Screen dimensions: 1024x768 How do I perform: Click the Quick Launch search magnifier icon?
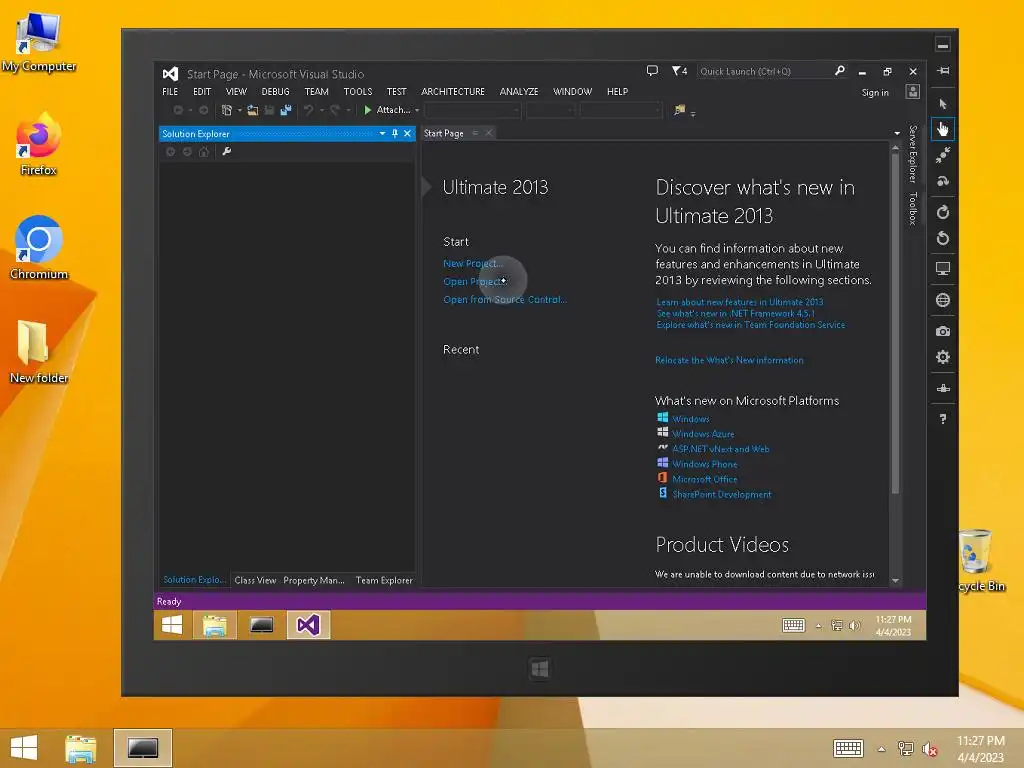pyautogui.click(x=840, y=71)
